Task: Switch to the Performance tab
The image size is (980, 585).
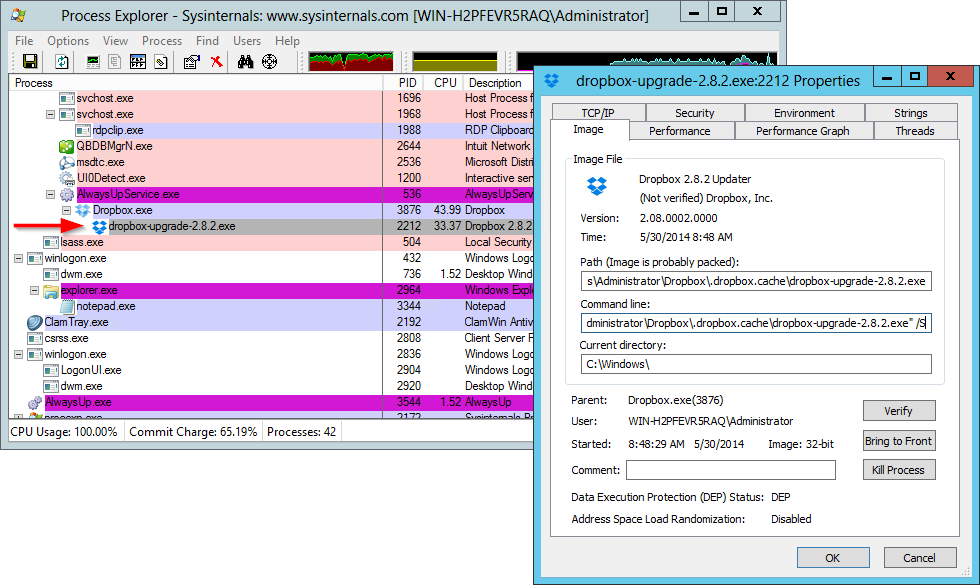Action: pos(679,131)
